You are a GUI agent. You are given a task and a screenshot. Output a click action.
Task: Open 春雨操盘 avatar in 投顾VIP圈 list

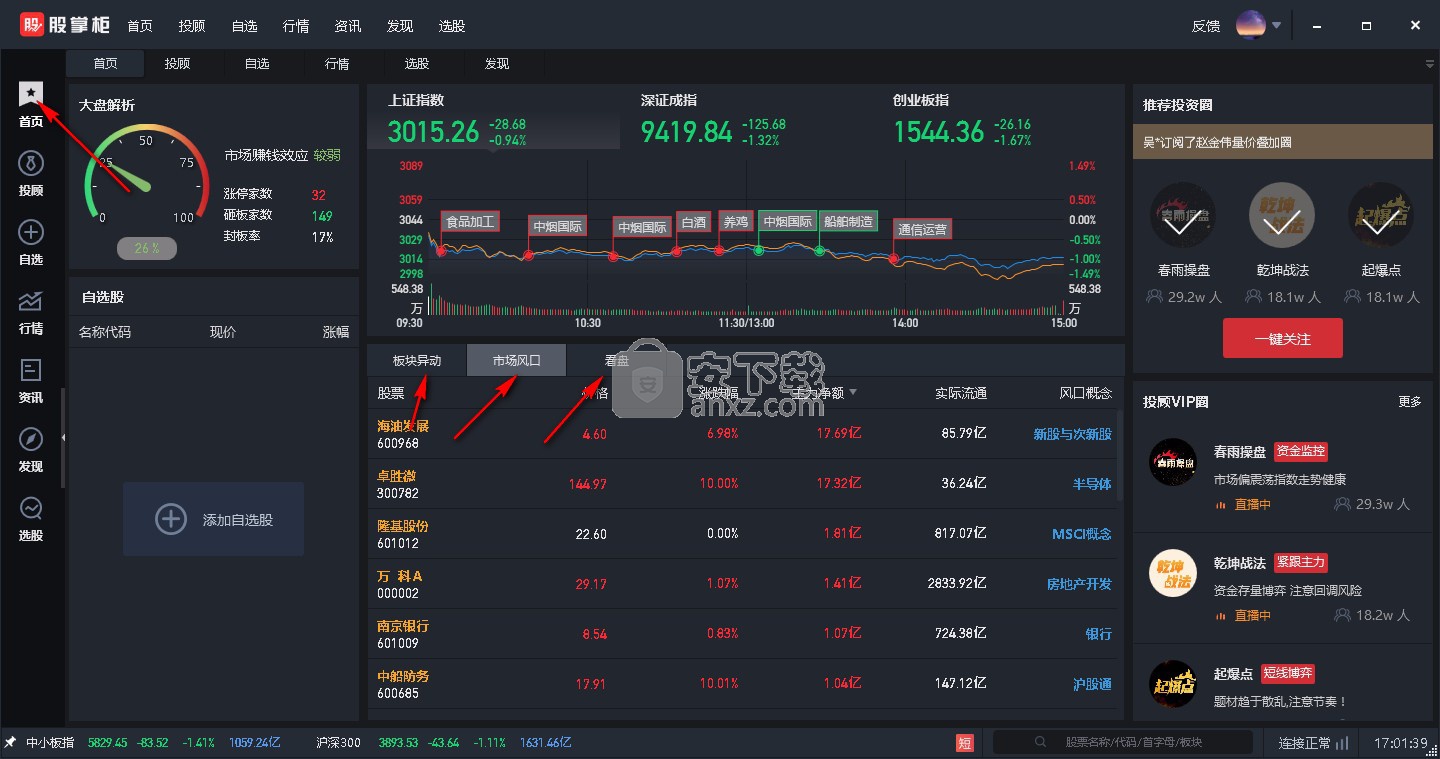point(1173,463)
